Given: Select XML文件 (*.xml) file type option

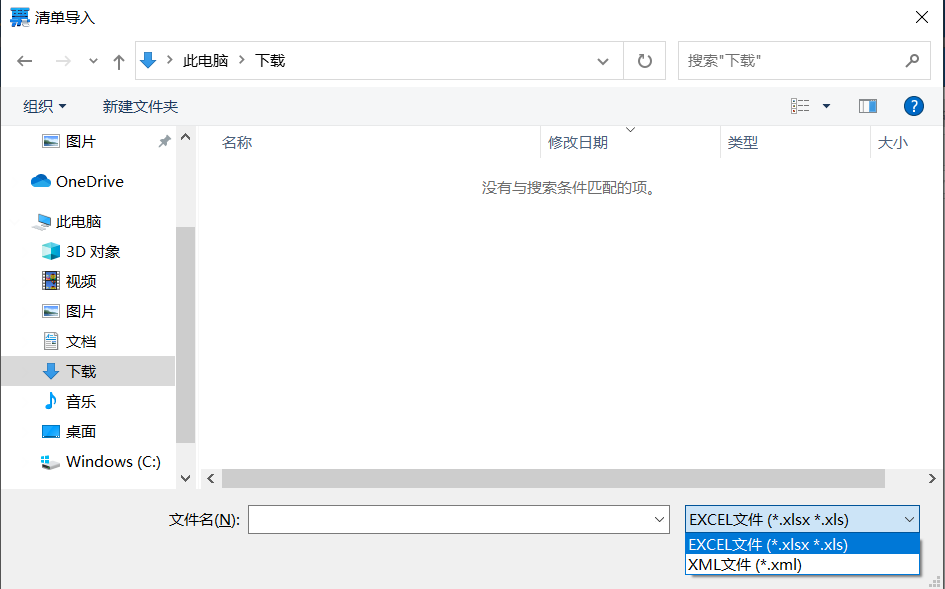Looking at the screenshot, I should coord(745,564).
